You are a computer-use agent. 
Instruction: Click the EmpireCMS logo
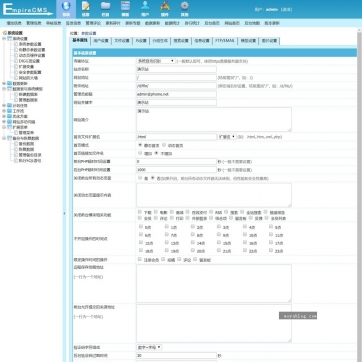[28, 9]
